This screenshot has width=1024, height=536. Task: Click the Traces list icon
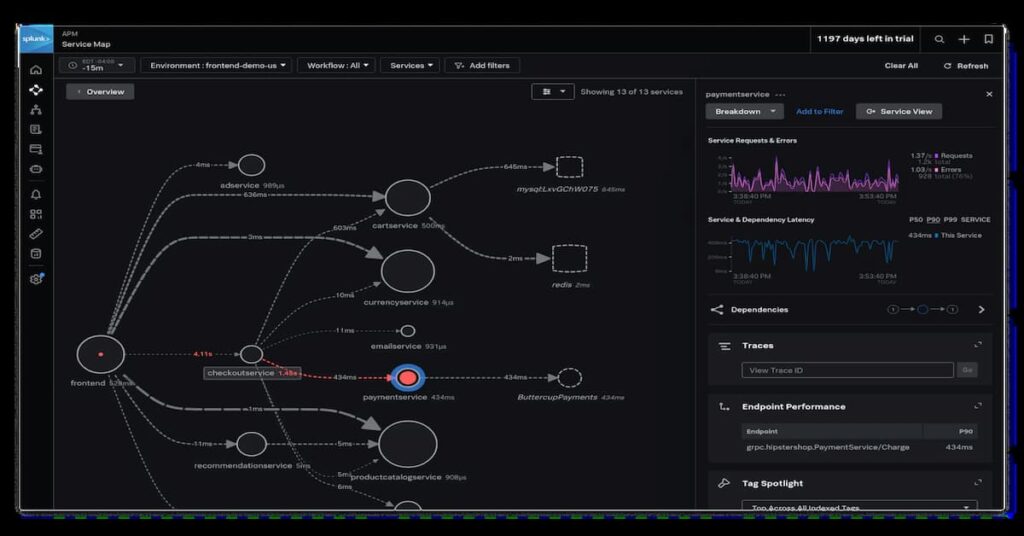724,346
